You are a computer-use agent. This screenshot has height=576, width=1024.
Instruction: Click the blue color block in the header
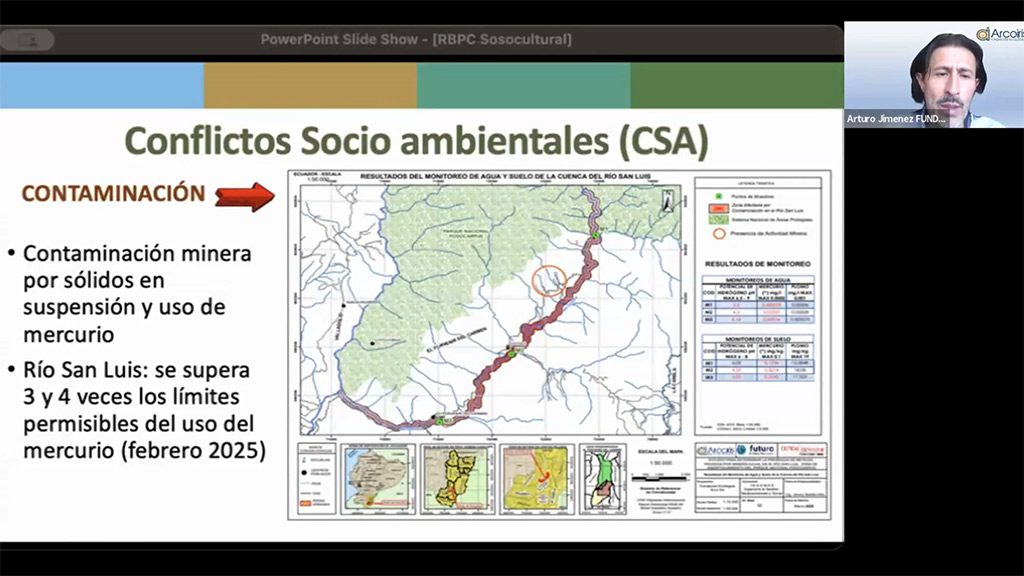click(x=102, y=86)
